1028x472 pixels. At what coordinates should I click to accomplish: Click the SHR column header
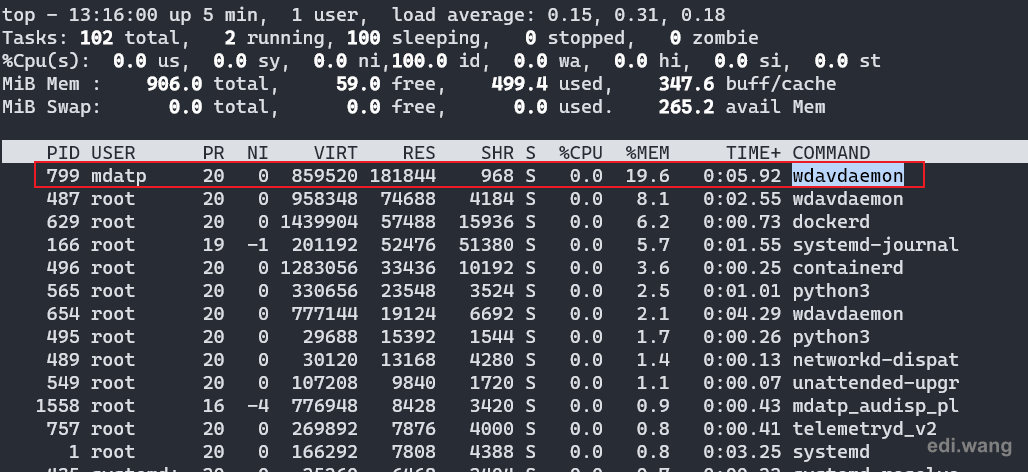click(497, 153)
